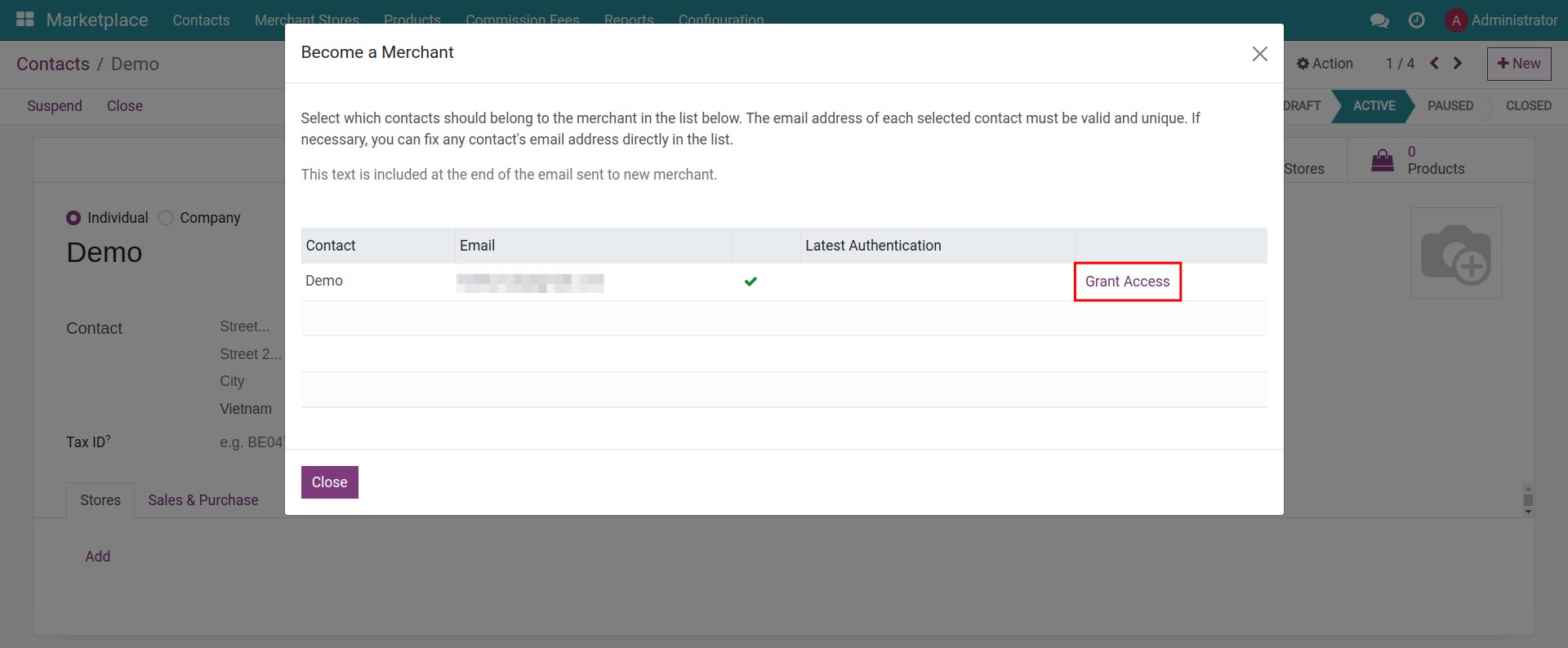Open the Configuration menu

pyautogui.click(x=721, y=20)
